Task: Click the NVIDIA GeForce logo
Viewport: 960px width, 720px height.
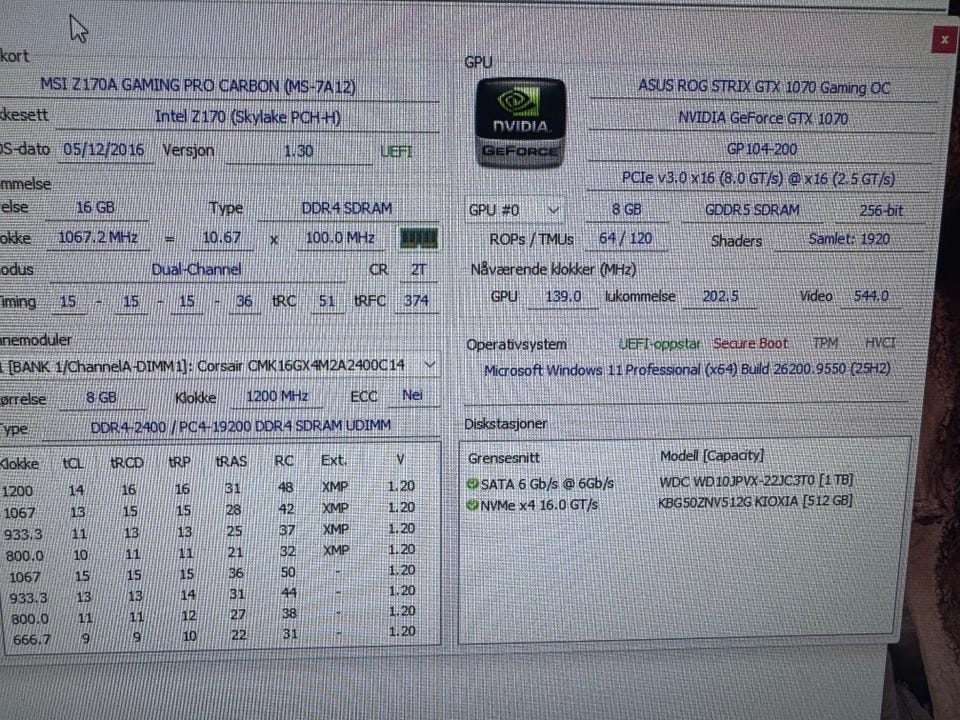Action: [521, 123]
